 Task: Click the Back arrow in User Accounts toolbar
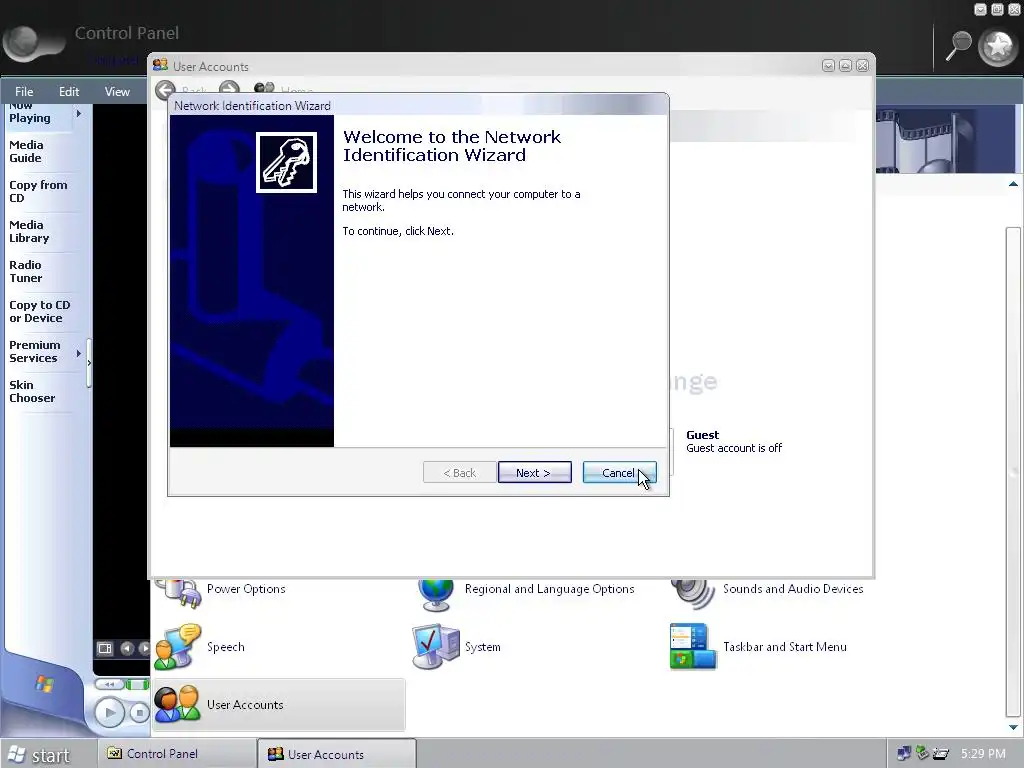click(165, 89)
